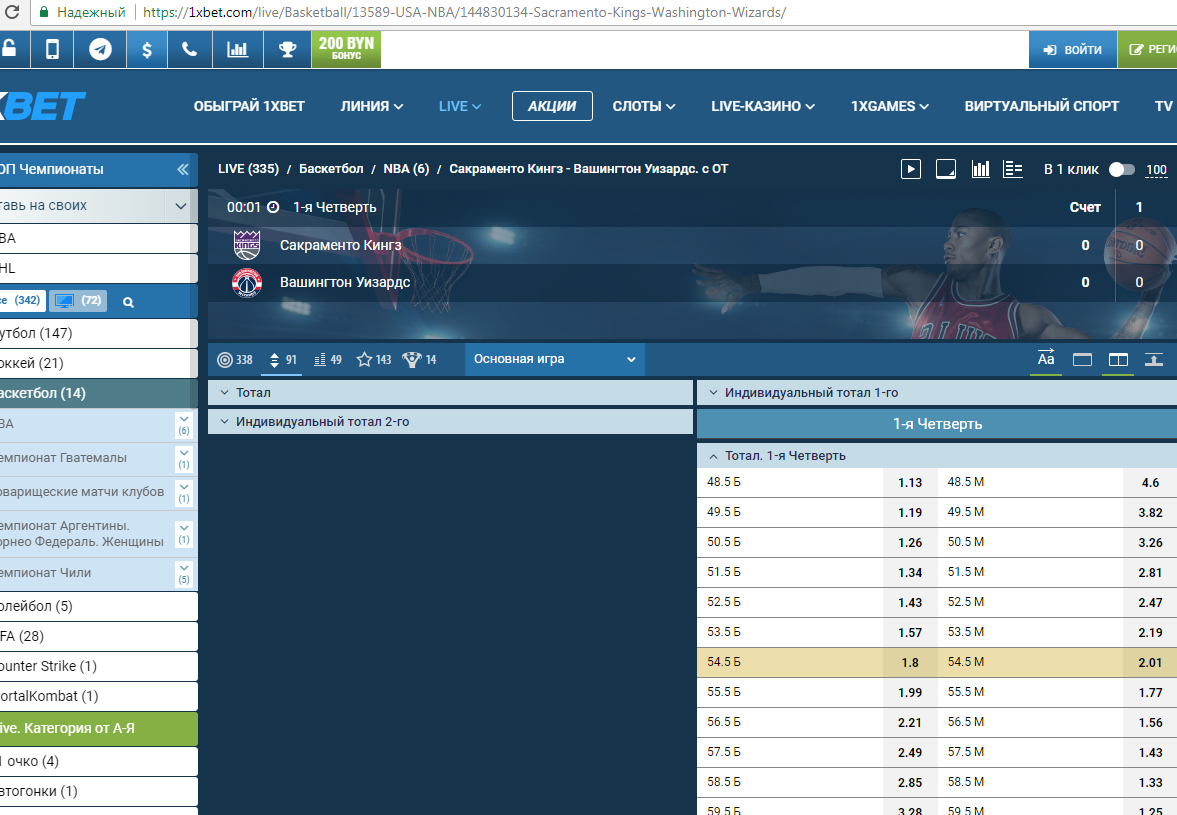
Task: Click the dollar payments icon
Action: click(x=147, y=50)
